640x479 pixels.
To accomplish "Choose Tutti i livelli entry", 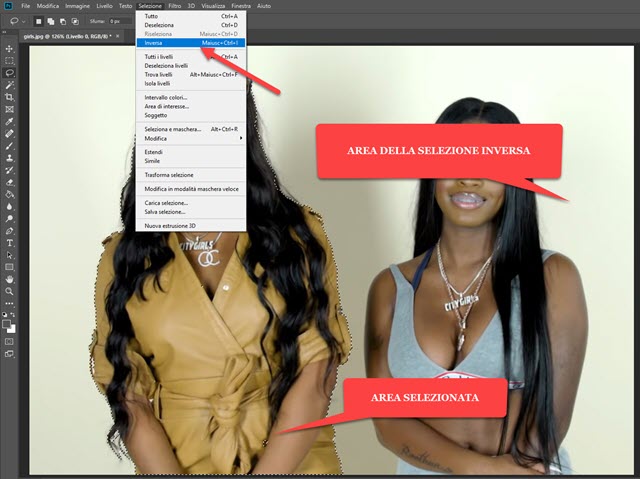I will 191,57.
